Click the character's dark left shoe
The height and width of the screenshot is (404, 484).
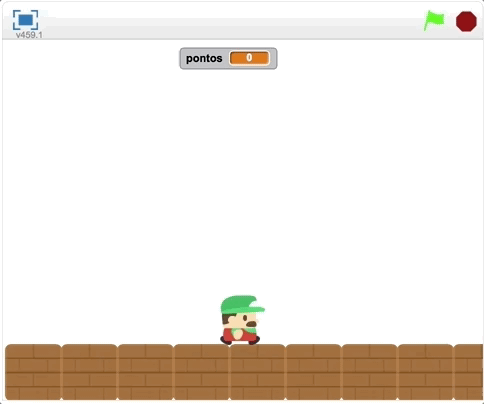click(225, 341)
